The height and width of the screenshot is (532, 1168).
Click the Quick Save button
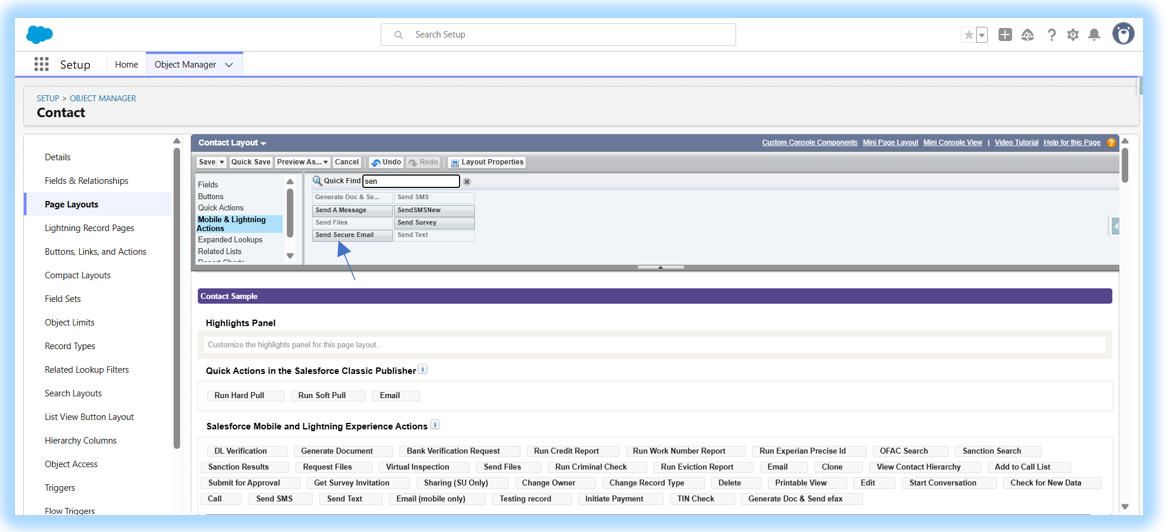(251, 162)
